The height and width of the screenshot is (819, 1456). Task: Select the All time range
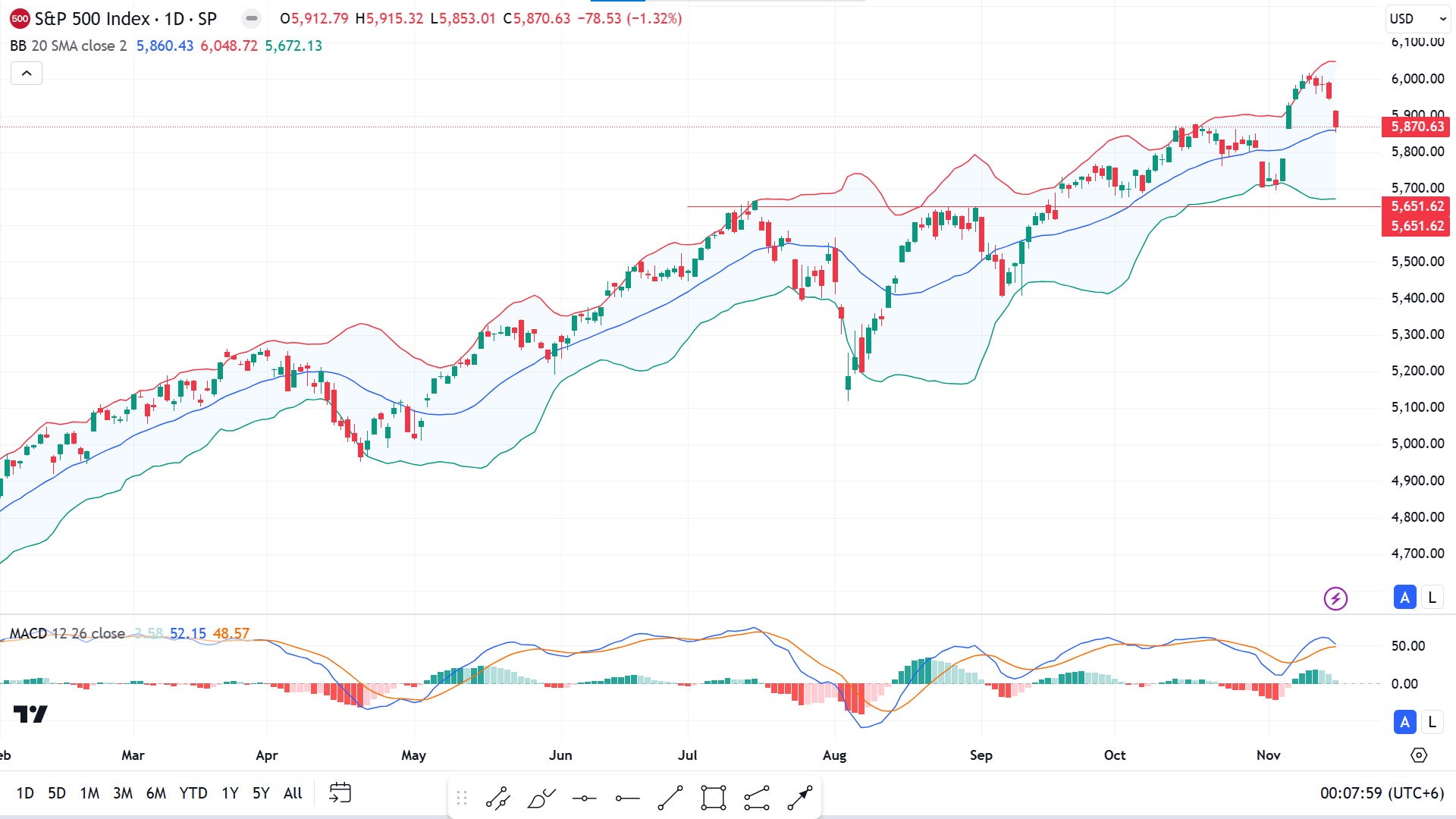point(293,793)
